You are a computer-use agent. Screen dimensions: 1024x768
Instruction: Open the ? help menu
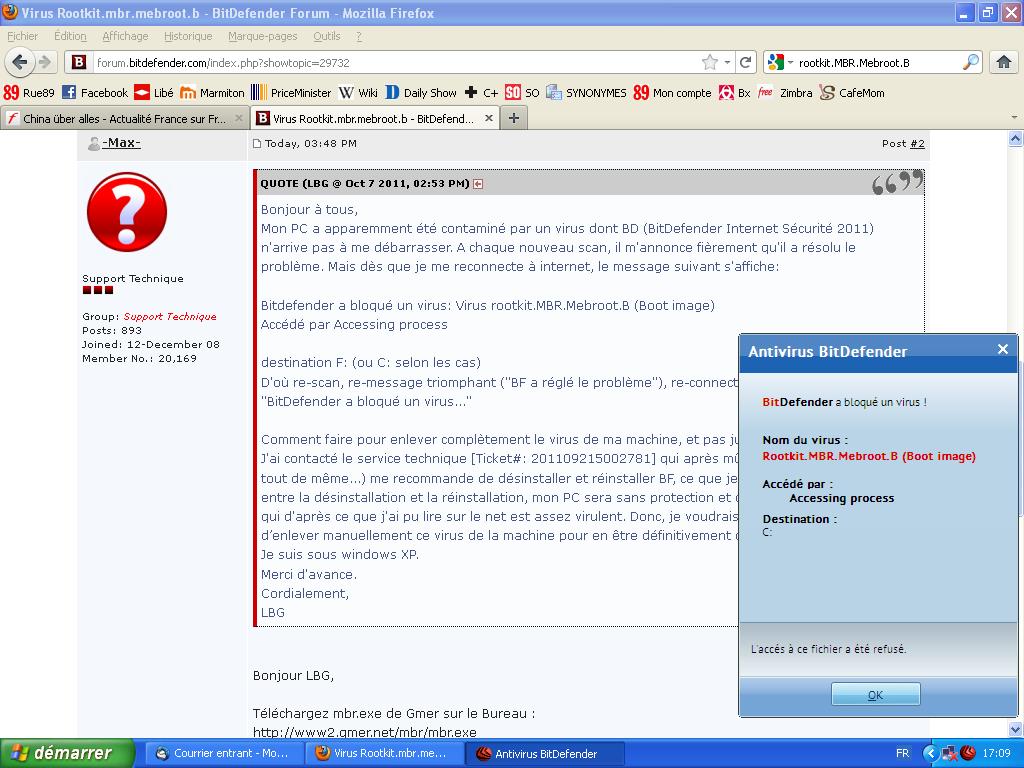click(x=359, y=36)
